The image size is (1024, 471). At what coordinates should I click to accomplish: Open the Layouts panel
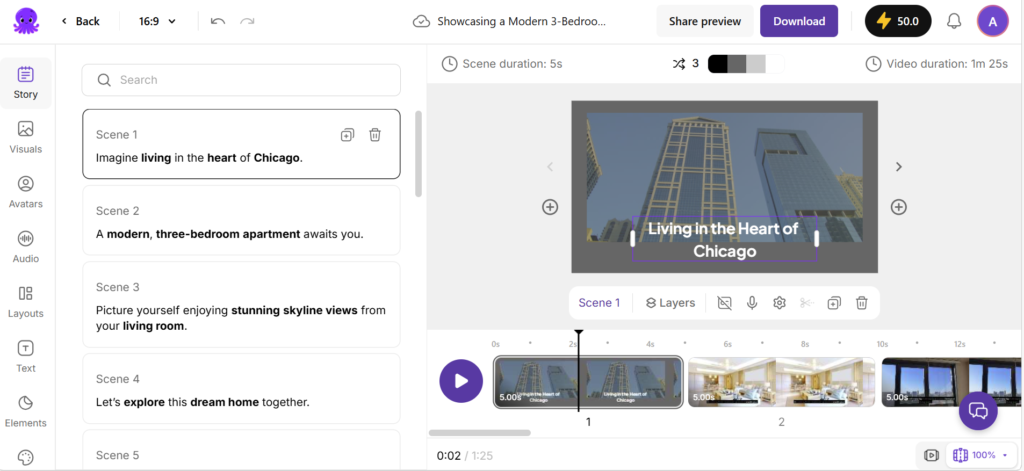tap(26, 301)
